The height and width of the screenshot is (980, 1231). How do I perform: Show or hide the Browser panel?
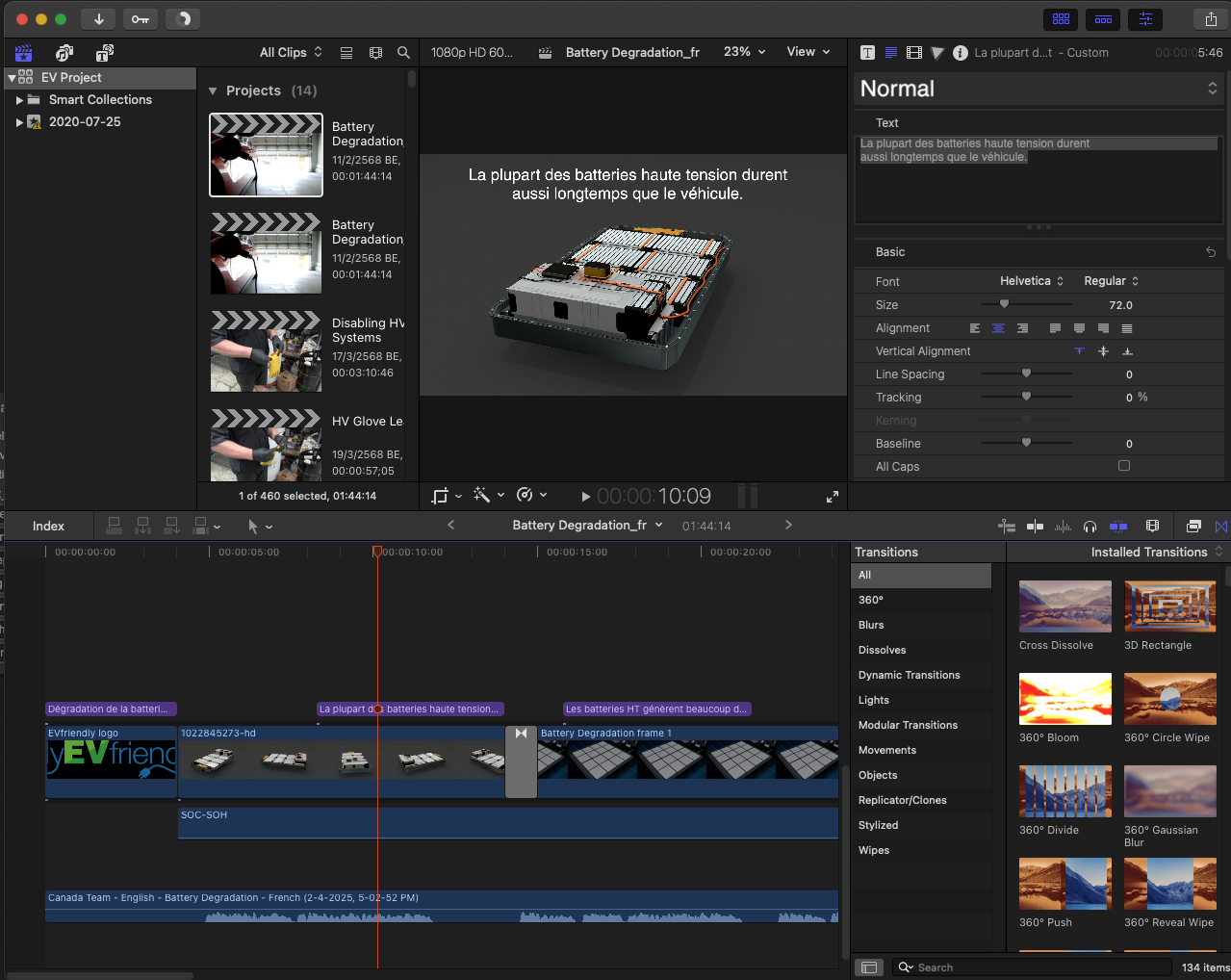(1061, 18)
